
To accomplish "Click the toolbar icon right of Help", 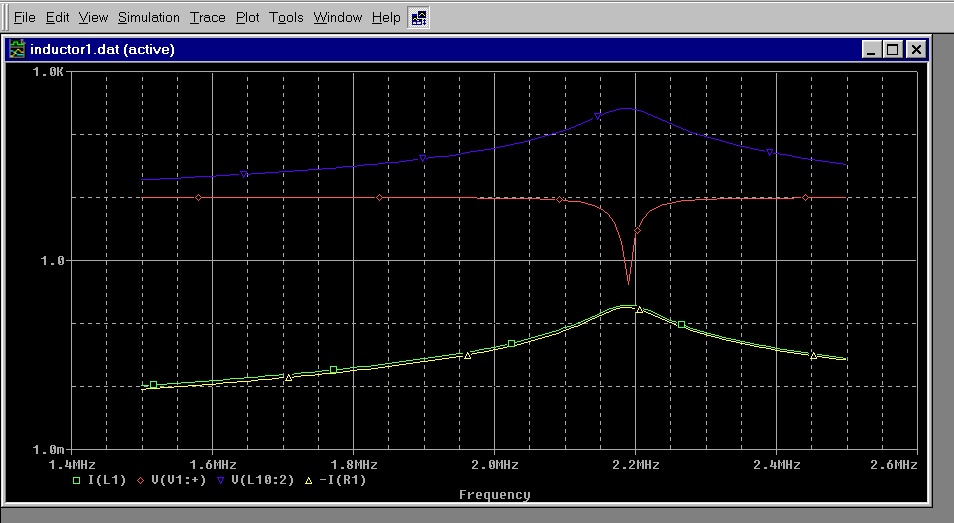I will [x=419, y=17].
